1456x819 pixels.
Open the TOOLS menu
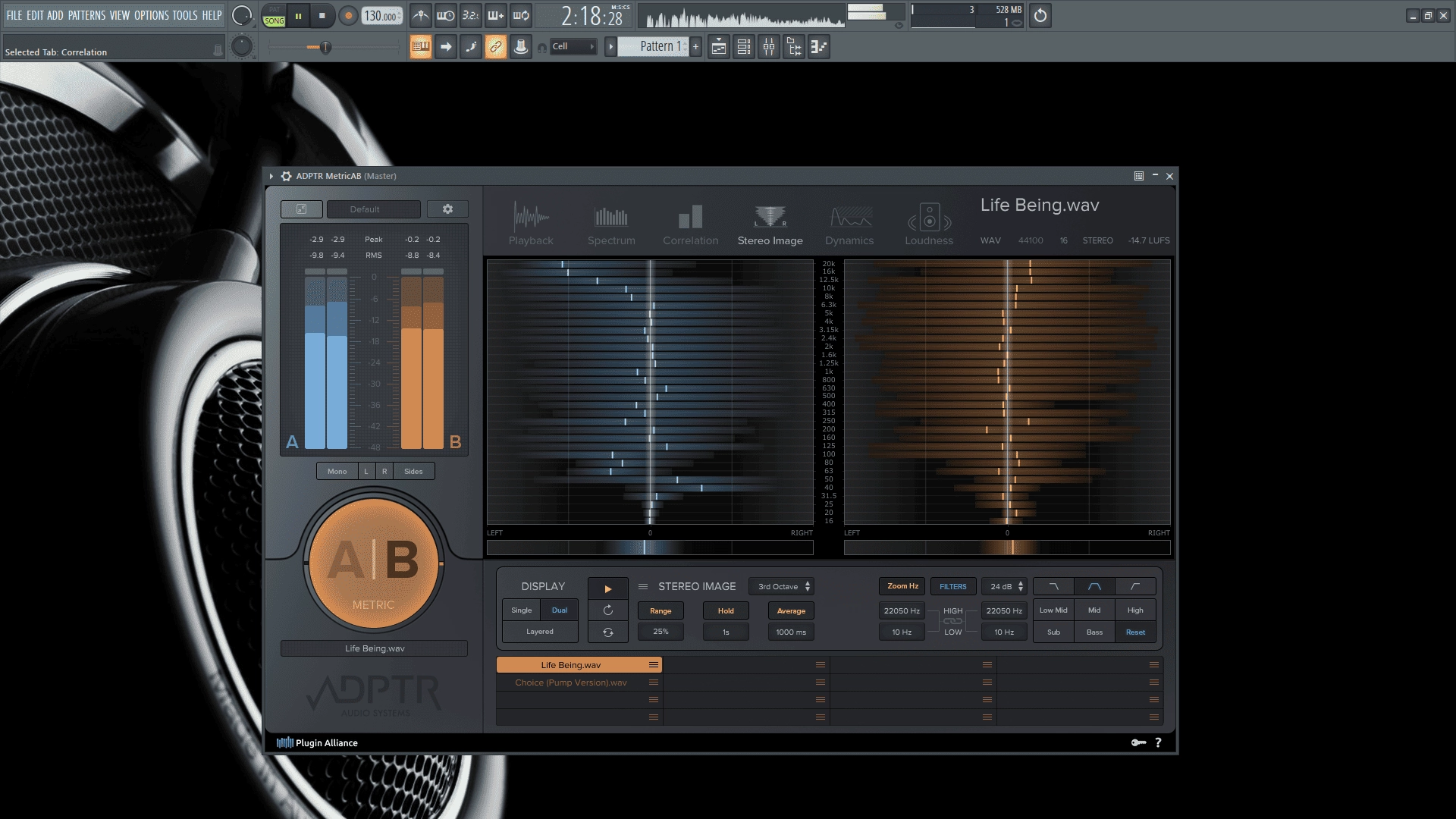point(184,15)
